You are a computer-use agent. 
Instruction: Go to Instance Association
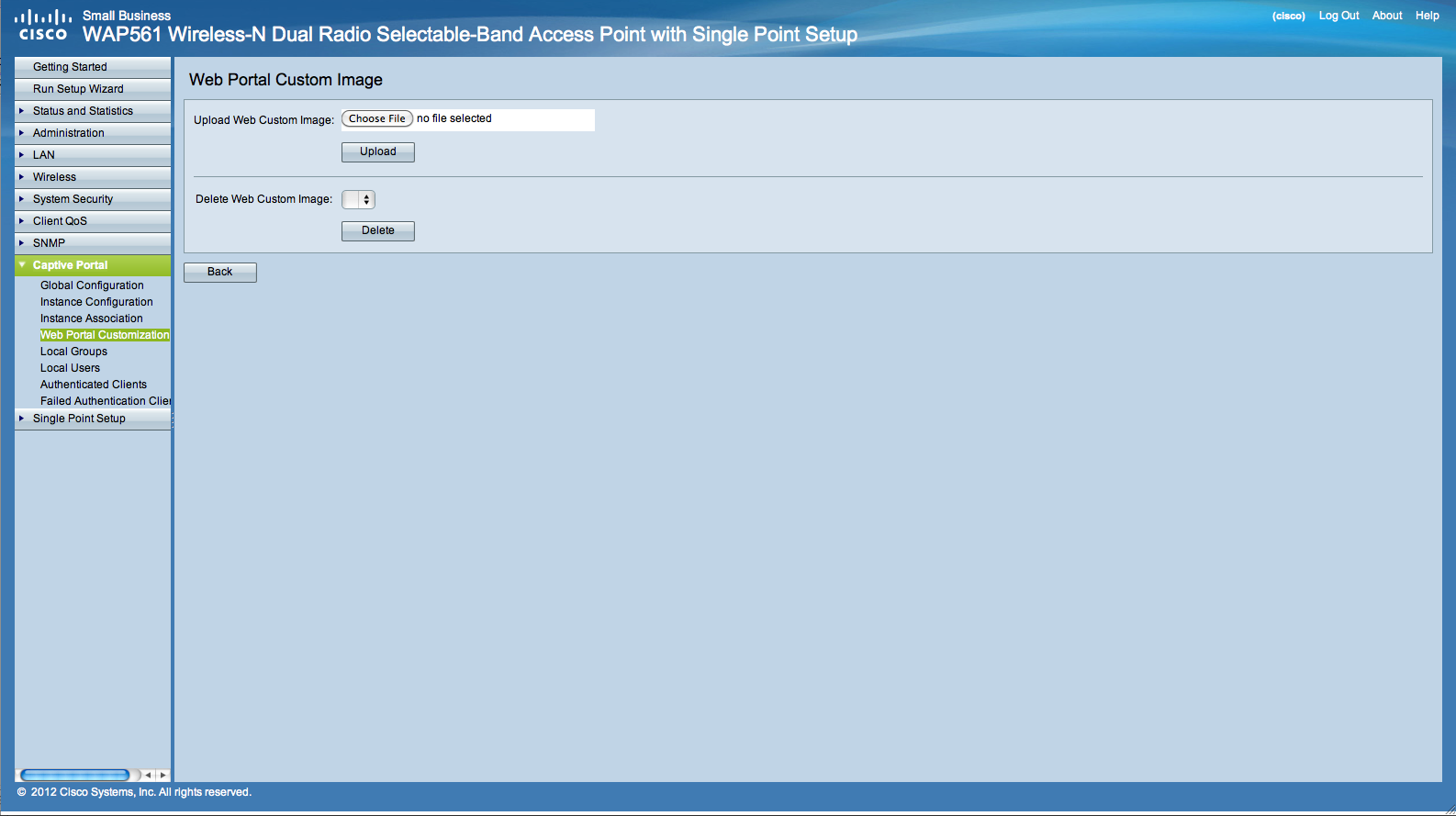point(92,319)
